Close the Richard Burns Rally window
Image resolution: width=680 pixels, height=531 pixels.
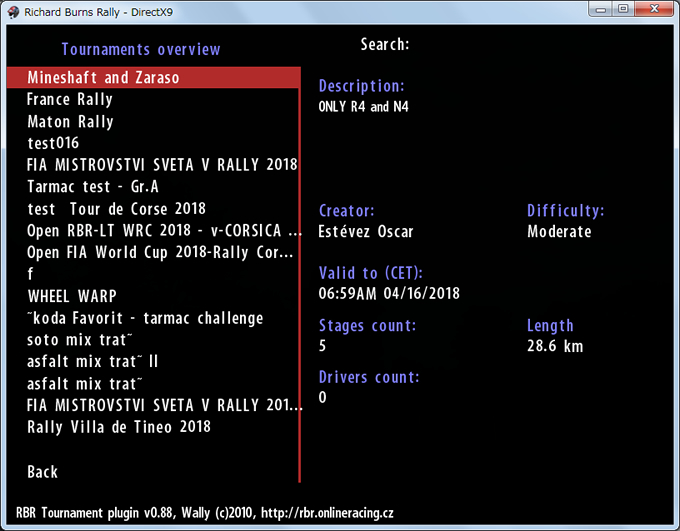click(654, 9)
